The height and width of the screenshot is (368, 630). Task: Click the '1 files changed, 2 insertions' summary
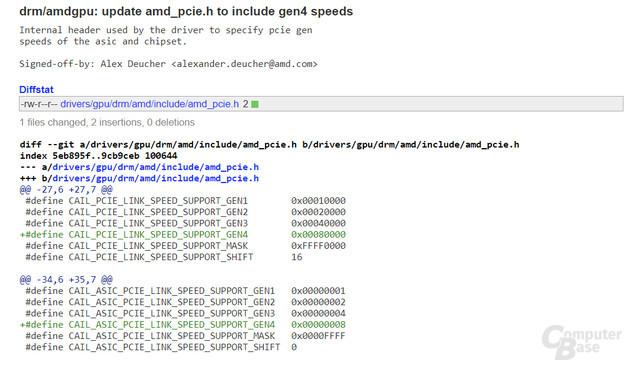click(x=107, y=123)
